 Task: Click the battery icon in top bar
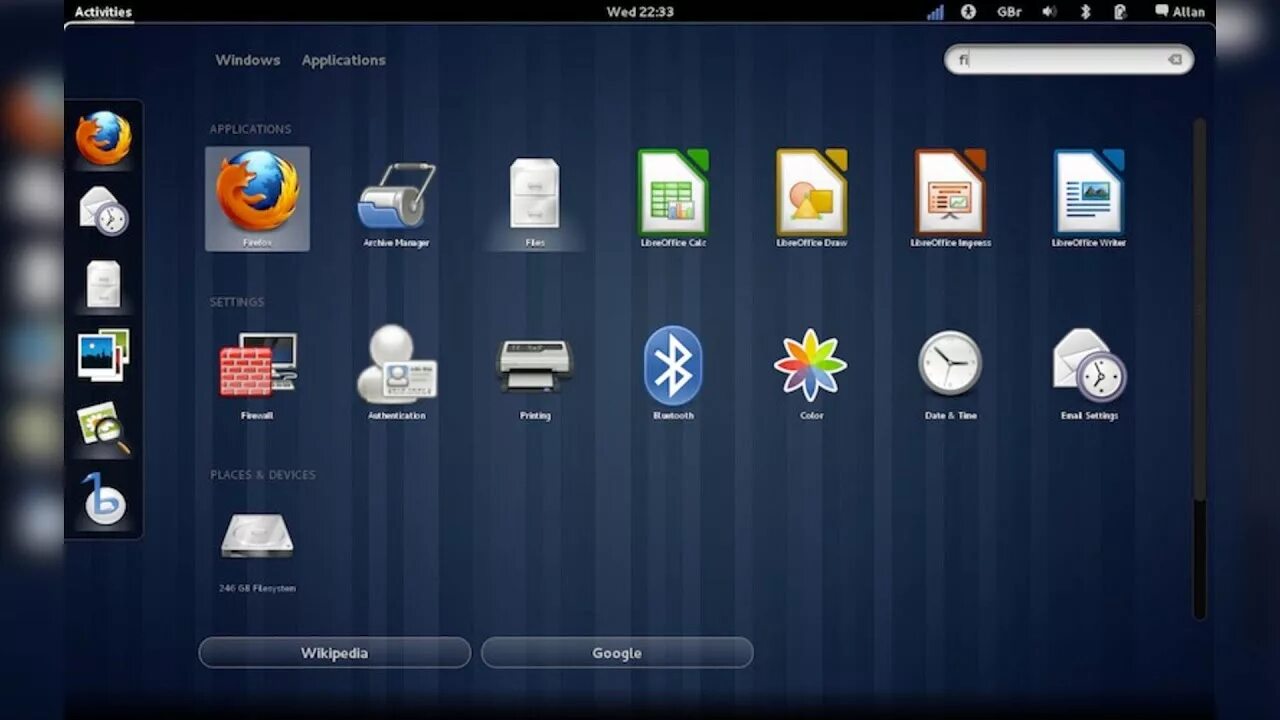pos(1120,12)
